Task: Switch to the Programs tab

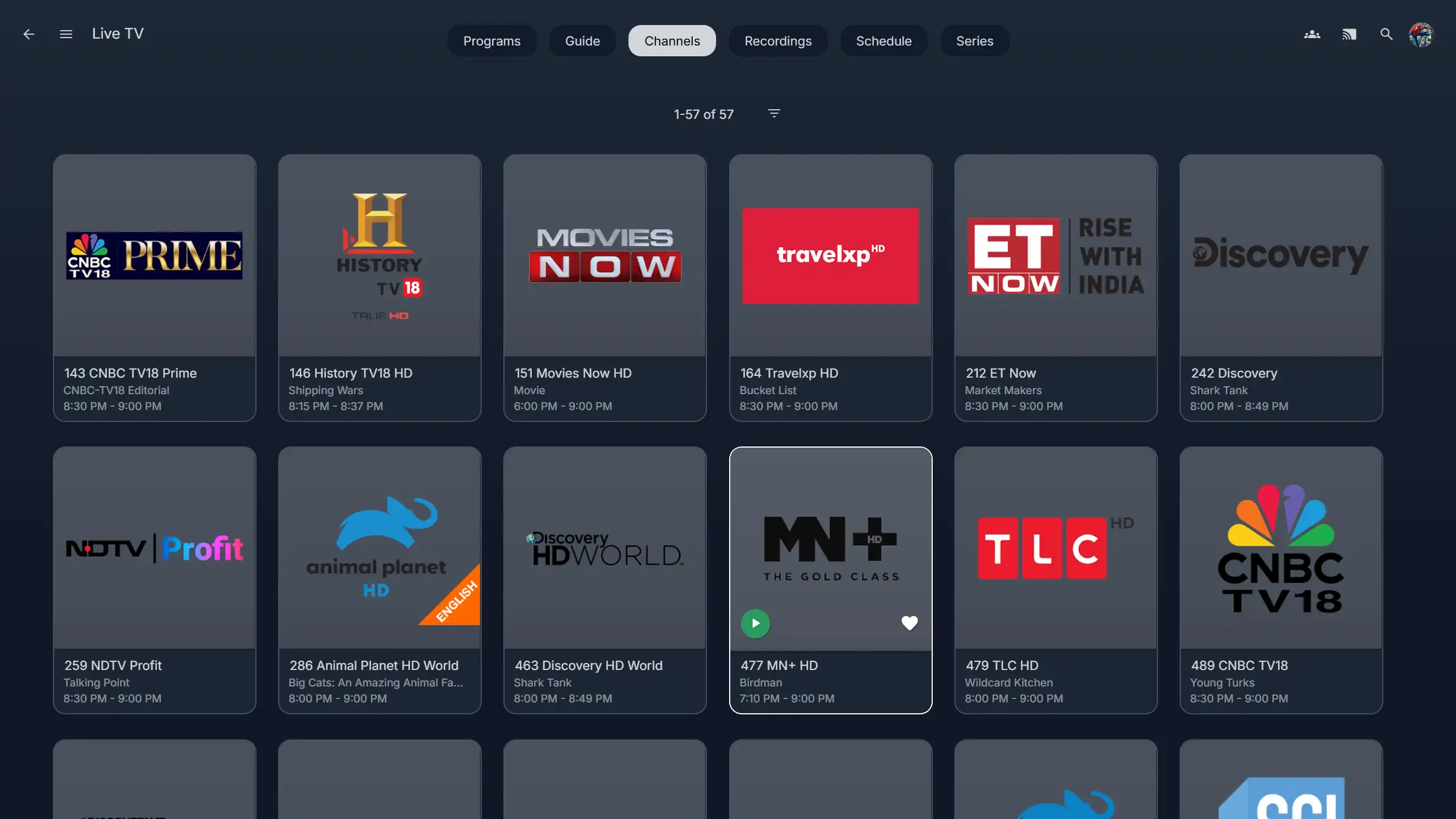Action: (x=491, y=41)
